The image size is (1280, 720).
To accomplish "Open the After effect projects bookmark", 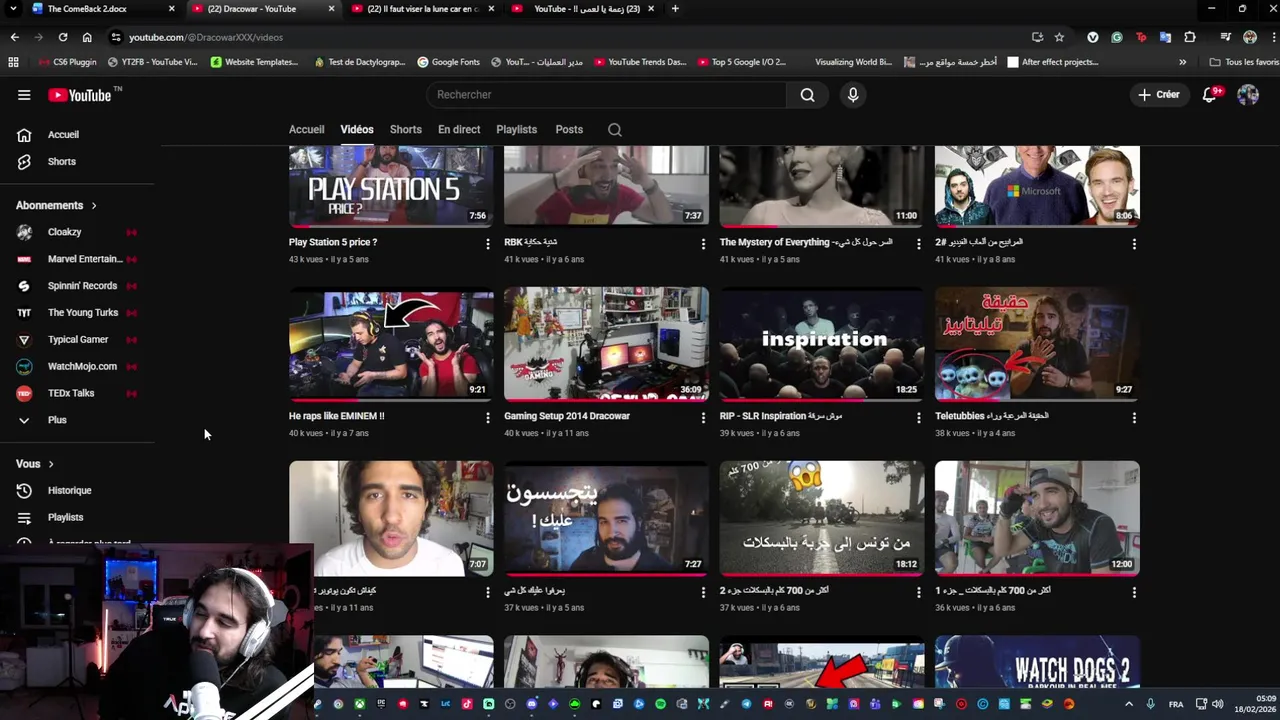I will pos(1052,62).
